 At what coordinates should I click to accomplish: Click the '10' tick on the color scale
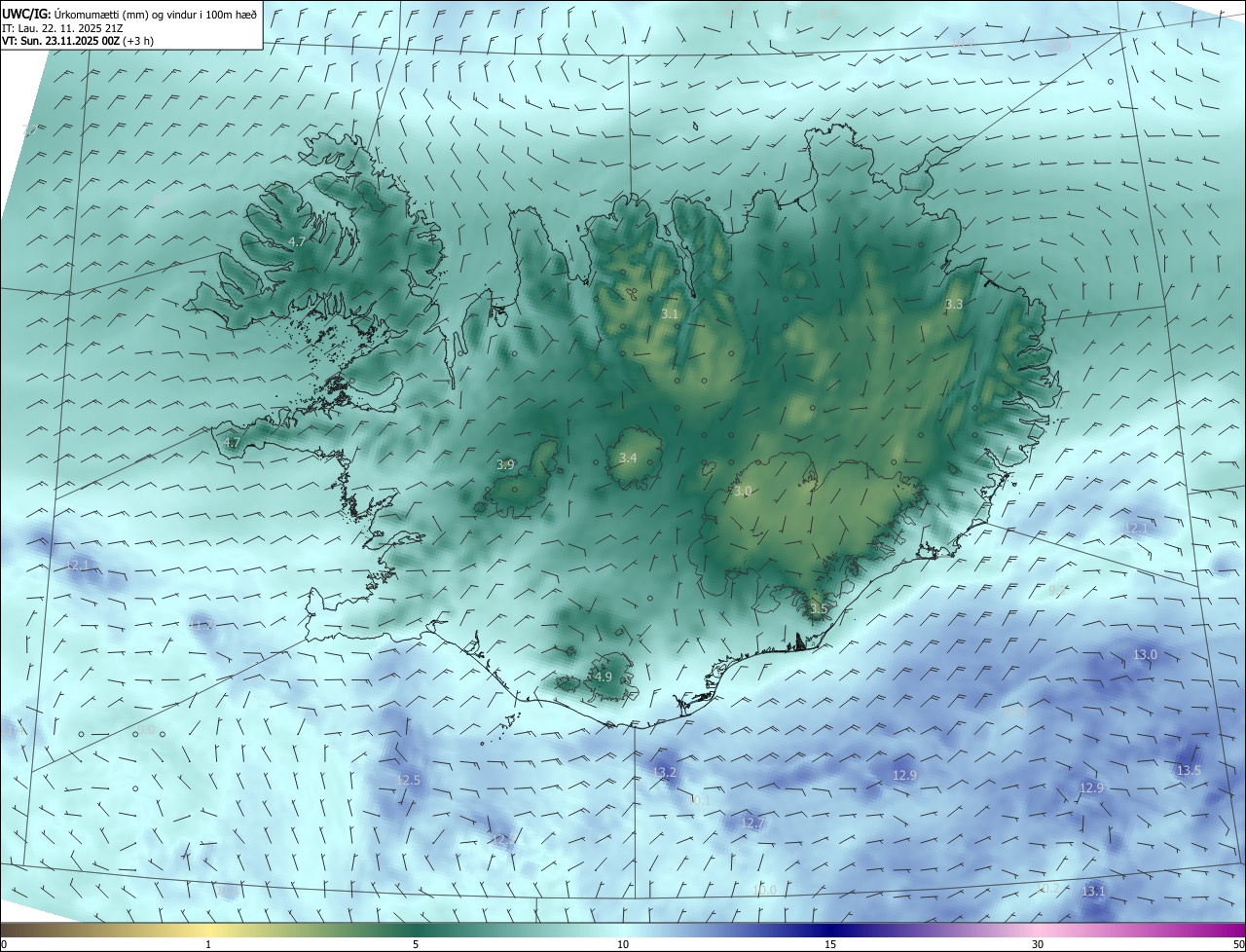(623, 944)
